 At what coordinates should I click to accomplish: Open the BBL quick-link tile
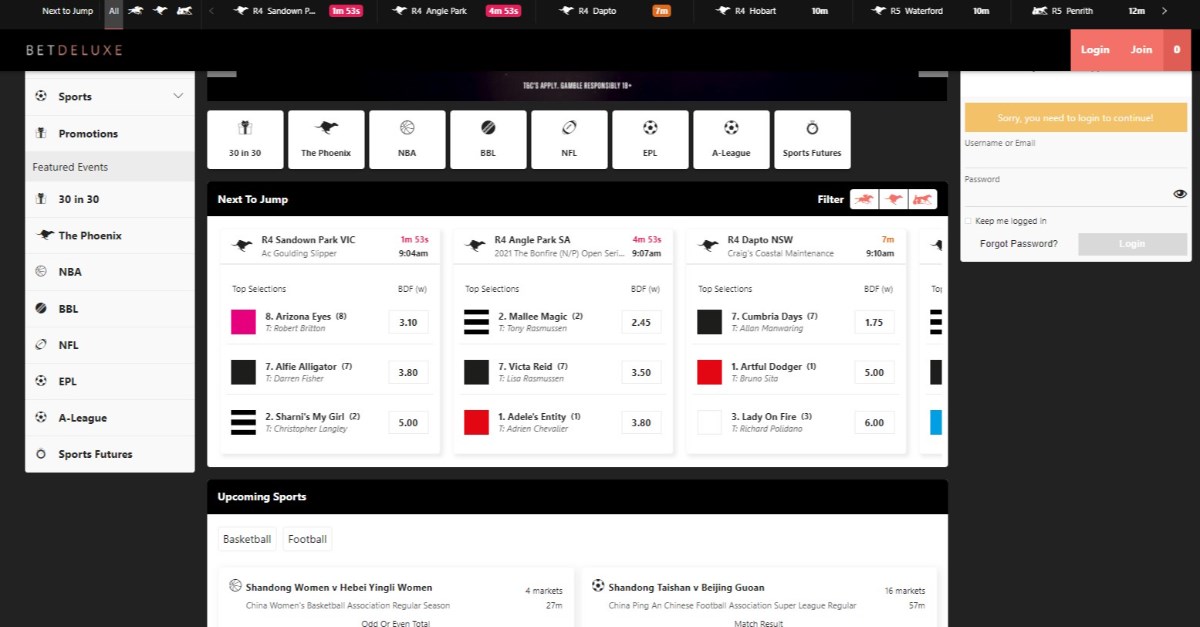coord(488,139)
